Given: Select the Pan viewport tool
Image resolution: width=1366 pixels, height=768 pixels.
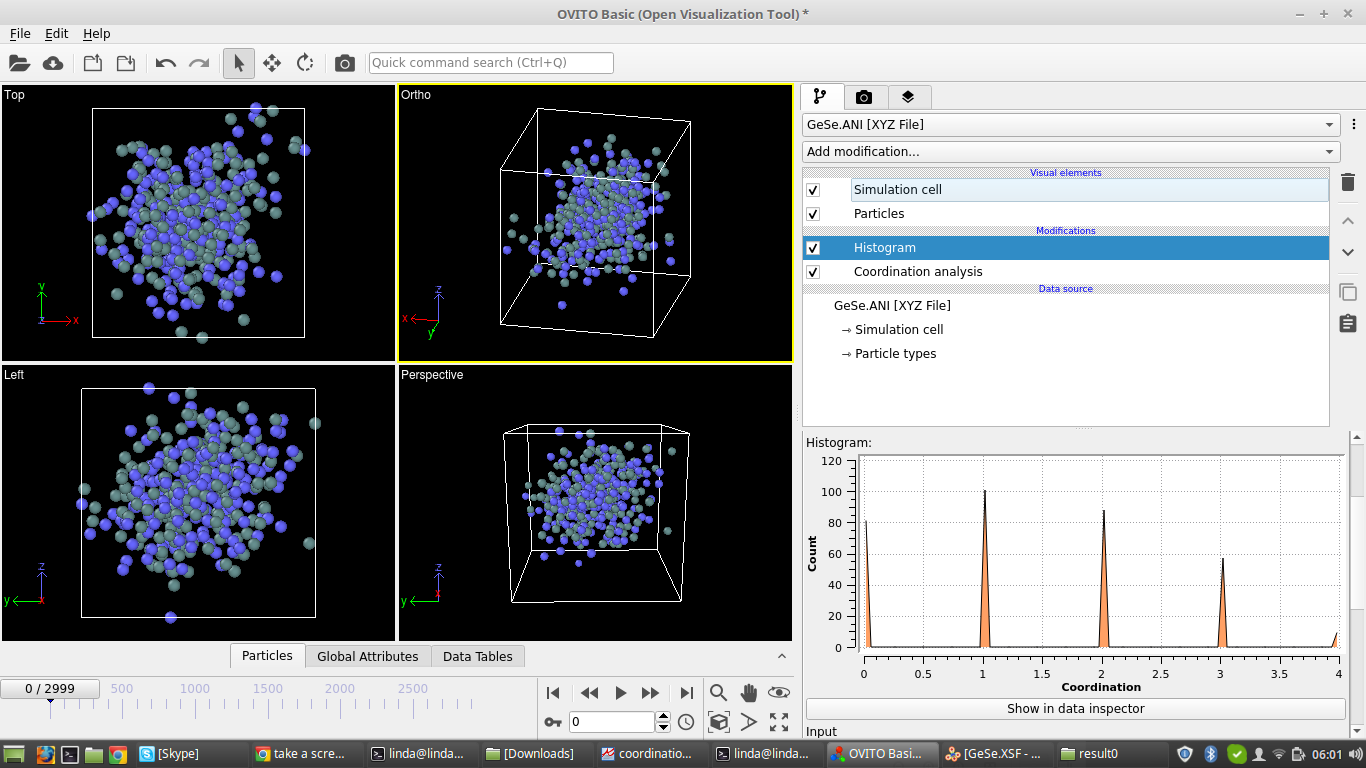Looking at the screenshot, I should [x=749, y=692].
